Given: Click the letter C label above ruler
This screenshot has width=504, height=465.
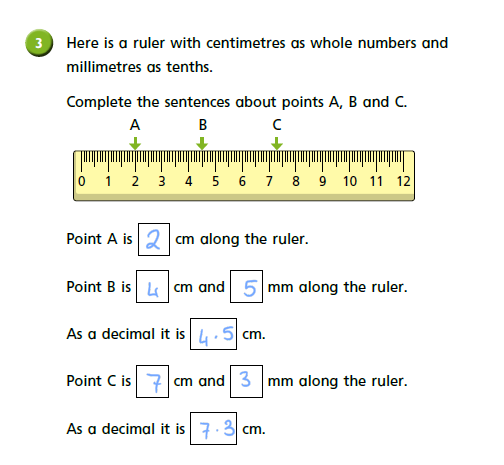Looking at the screenshot, I should tap(277, 125).
